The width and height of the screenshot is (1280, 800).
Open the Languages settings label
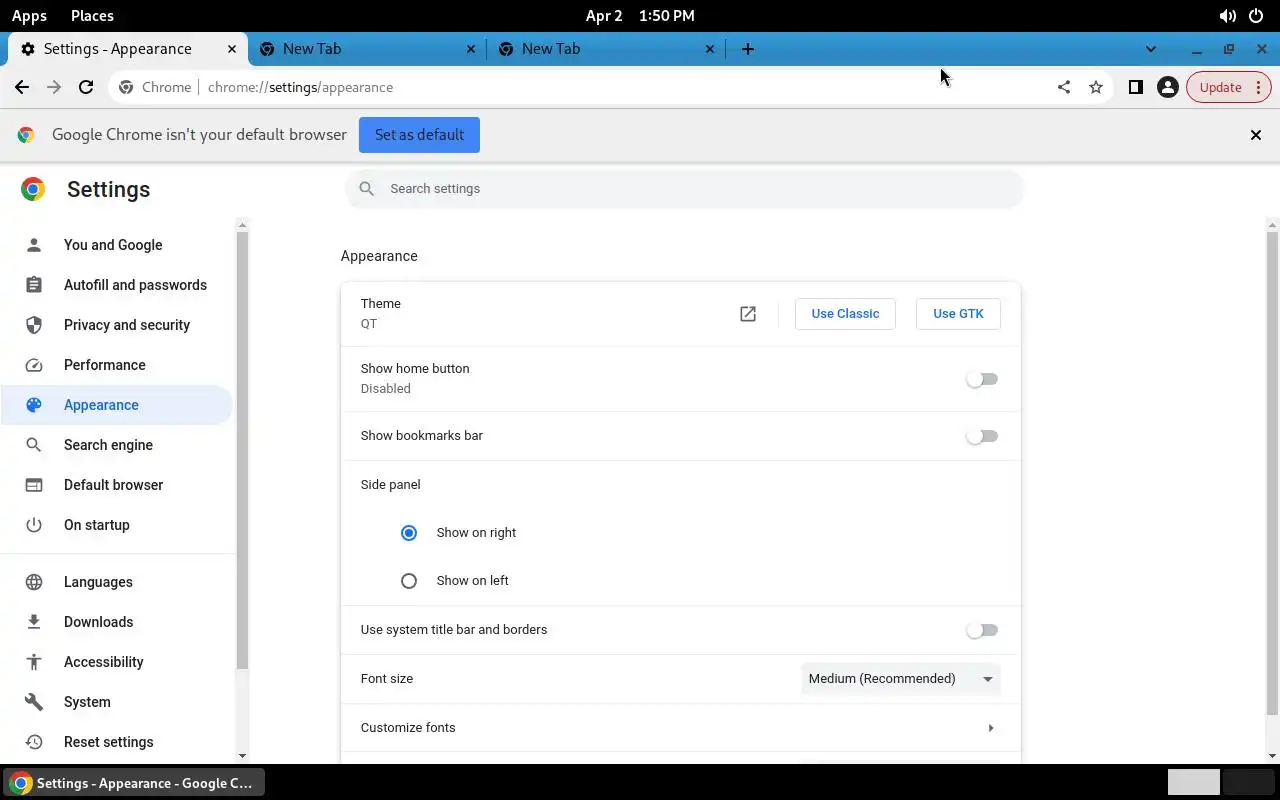coord(98,582)
